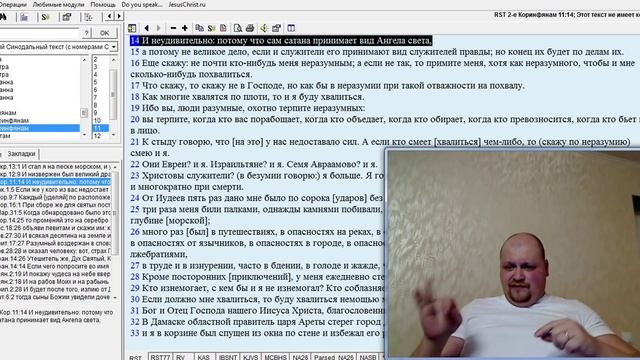The width and height of the screenshot is (640, 360).
Task: Click the book list scroll-up arrow
Action: (x=84, y=60)
